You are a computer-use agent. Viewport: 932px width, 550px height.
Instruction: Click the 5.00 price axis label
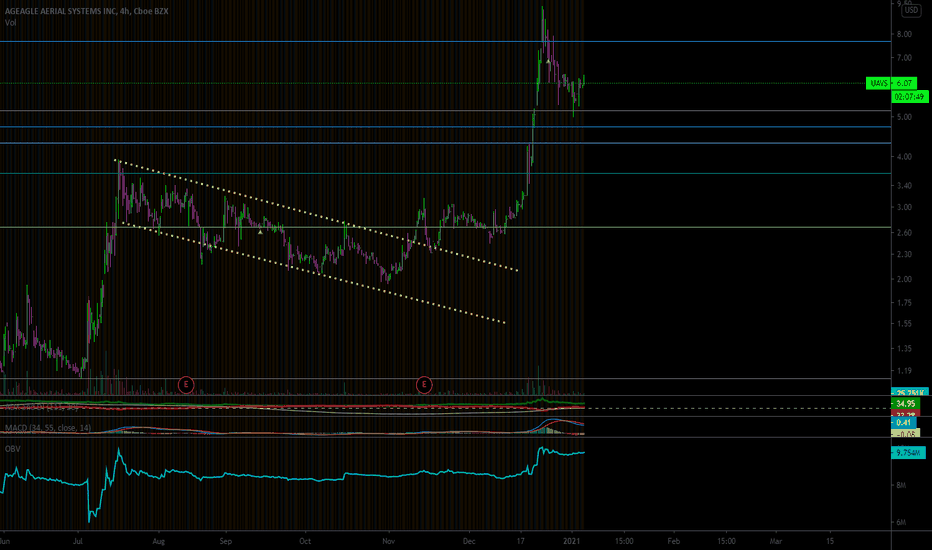pyautogui.click(x=904, y=117)
